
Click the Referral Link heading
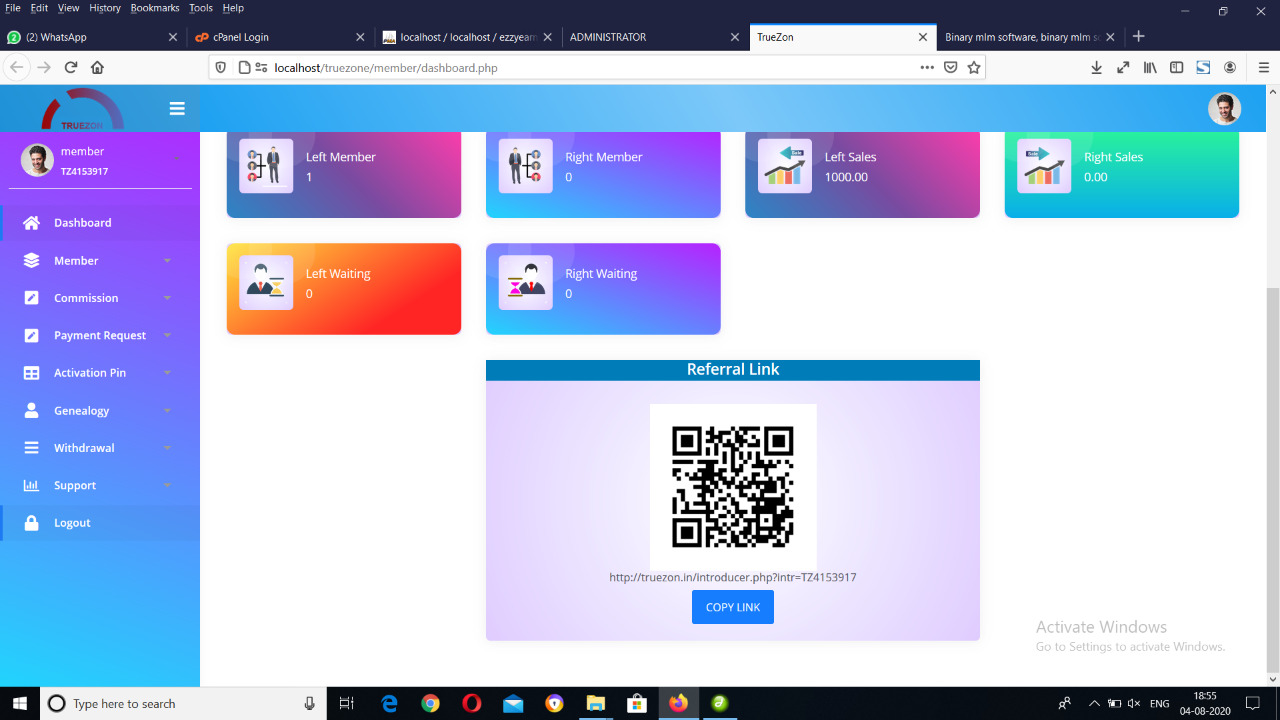tap(733, 369)
